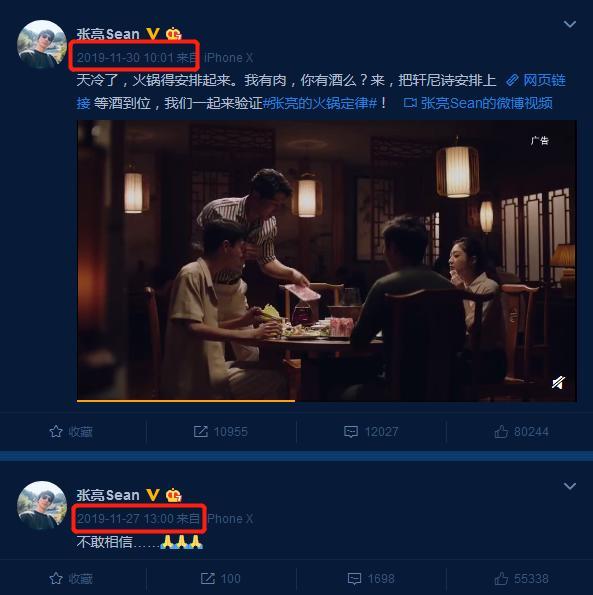The image size is (593, 595).
Task: Repost the second post showing 100
Action: (220, 578)
